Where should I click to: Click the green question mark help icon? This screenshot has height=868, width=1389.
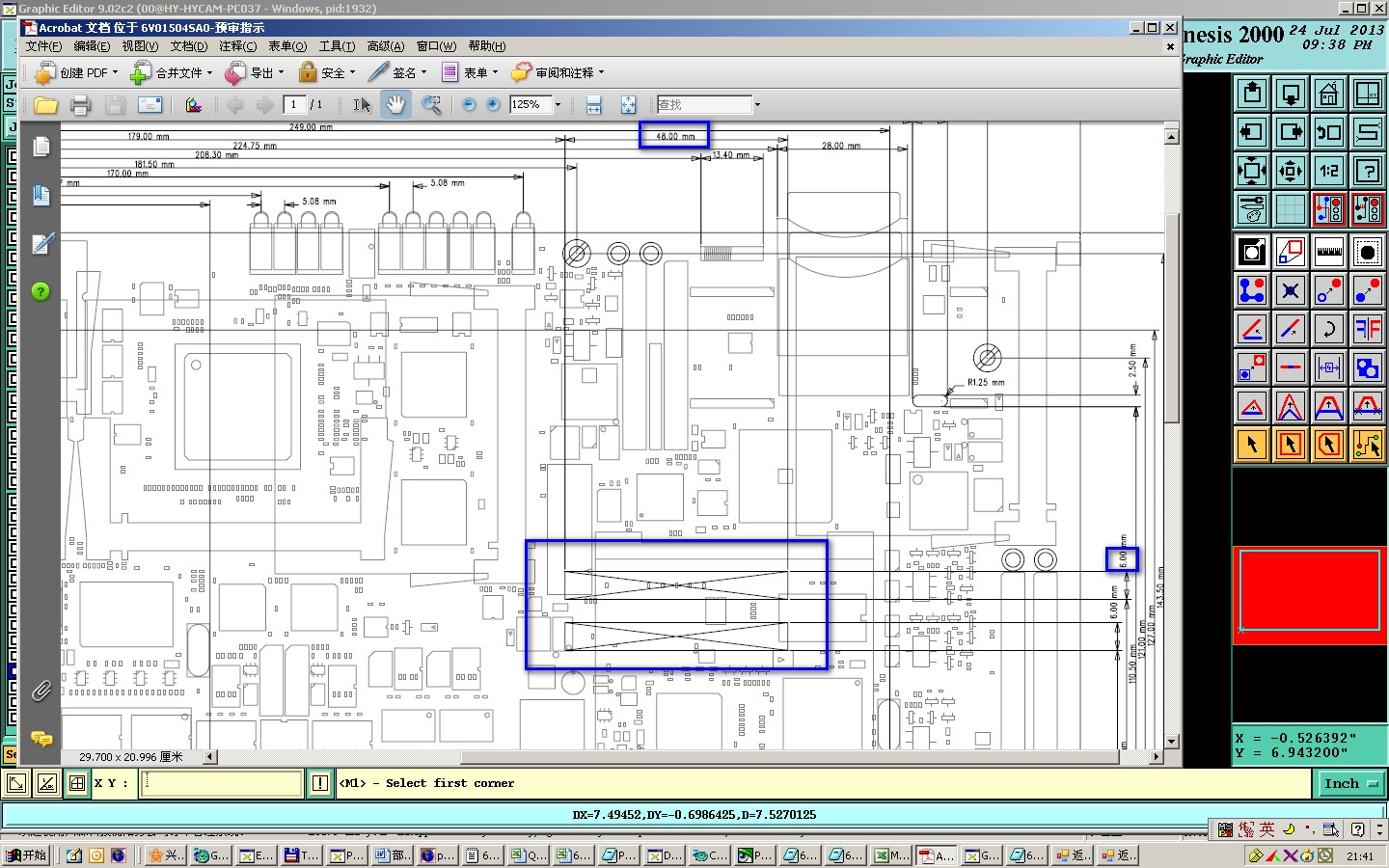[41, 291]
